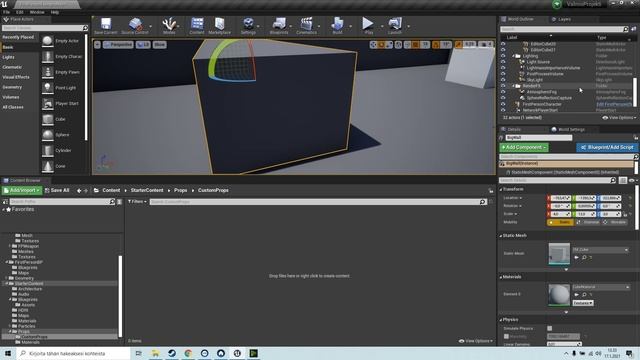The height and width of the screenshot is (360, 640).
Task: Toggle visibility of the SphereReflectionCapture actor
Action: 503,98
